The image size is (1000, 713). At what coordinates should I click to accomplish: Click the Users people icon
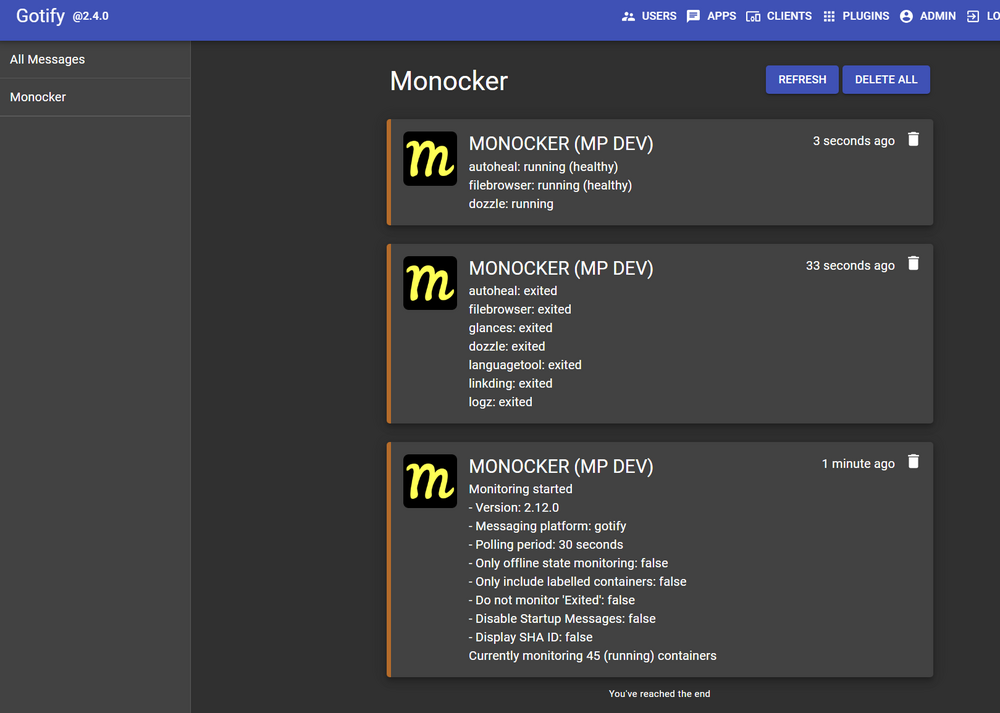(628, 17)
